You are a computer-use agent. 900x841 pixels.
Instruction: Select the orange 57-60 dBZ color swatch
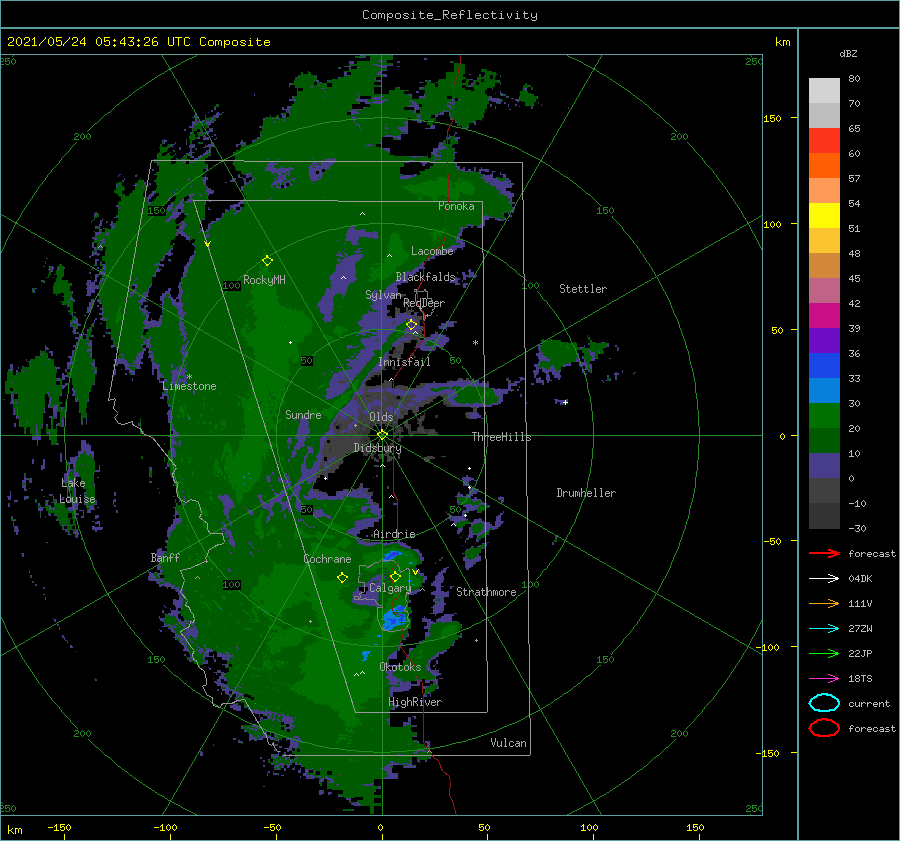click(x=824, y=166)
